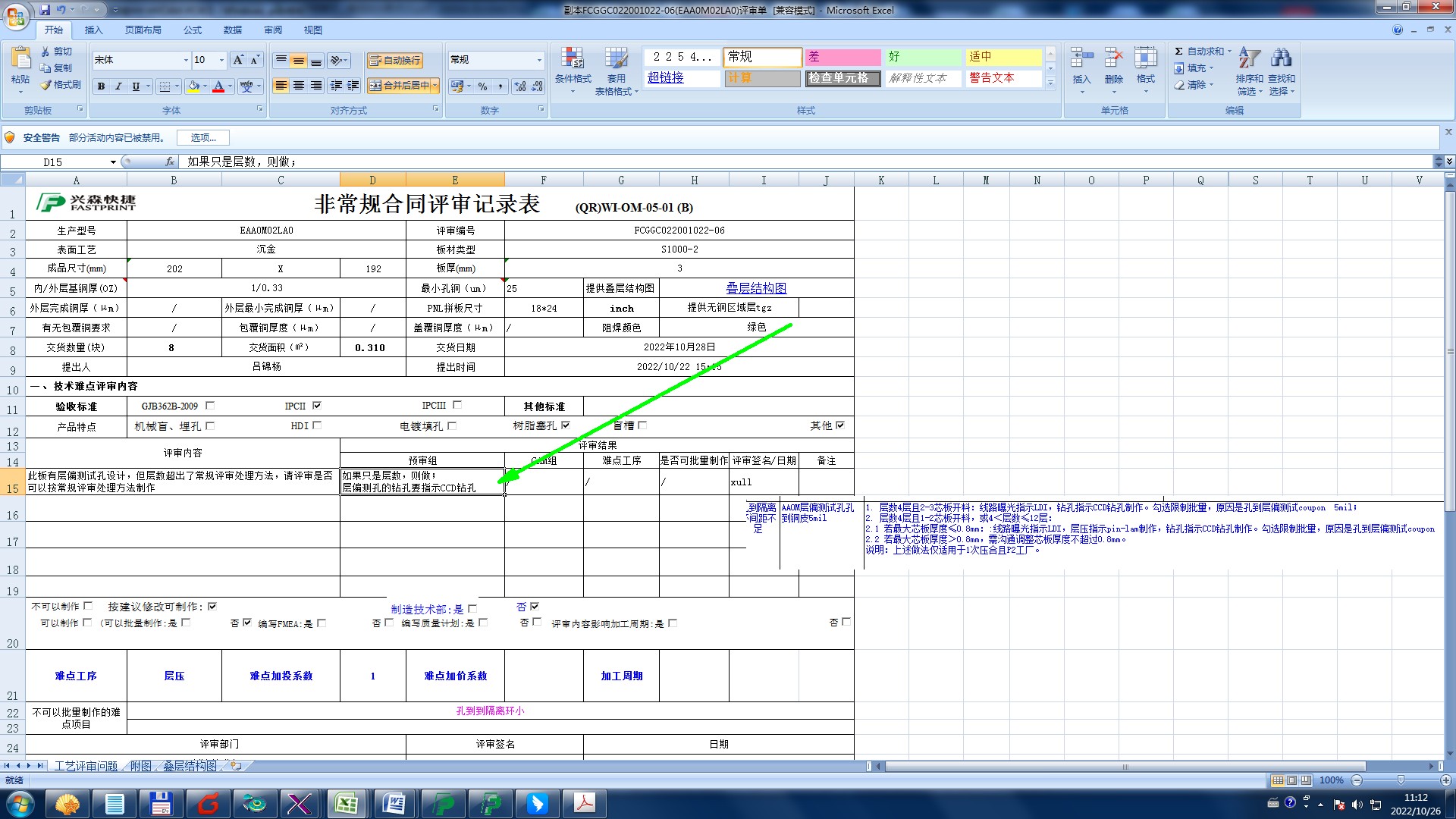Open the Conditional Formatting icon
The width and height of the screenshot is (1456, 819).
tap(573, 58)
